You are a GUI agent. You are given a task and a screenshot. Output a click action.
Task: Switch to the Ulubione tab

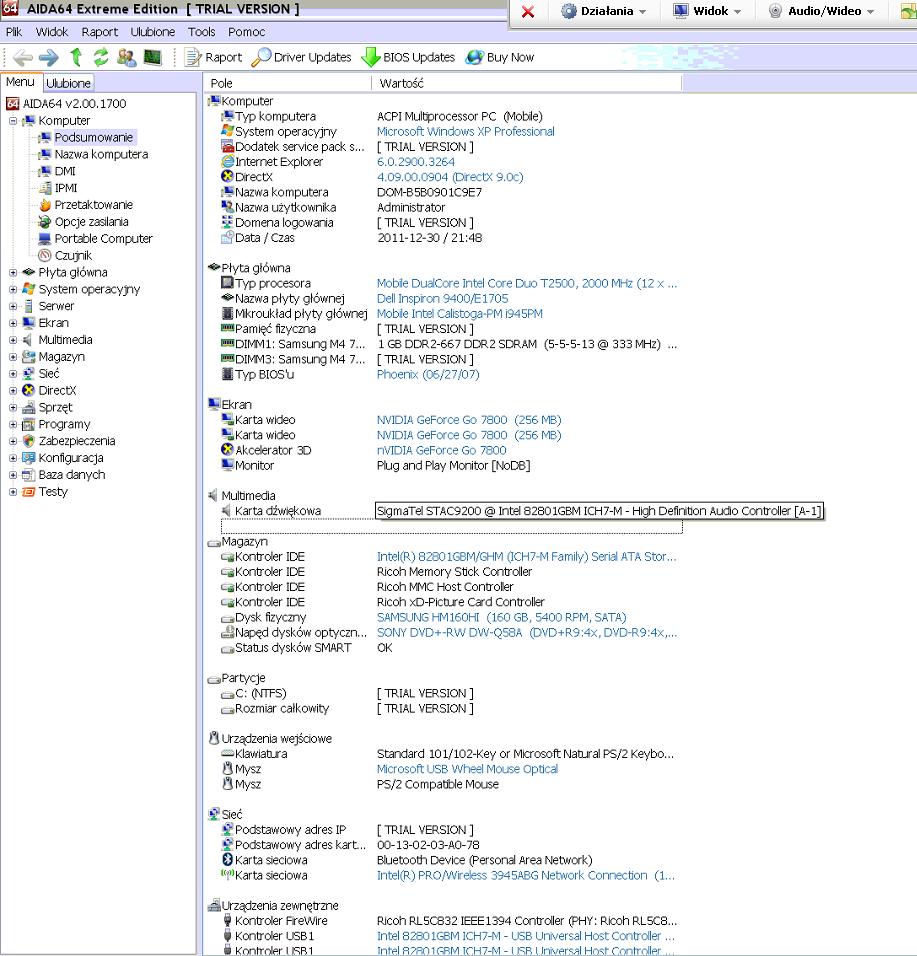pos(68,83)
